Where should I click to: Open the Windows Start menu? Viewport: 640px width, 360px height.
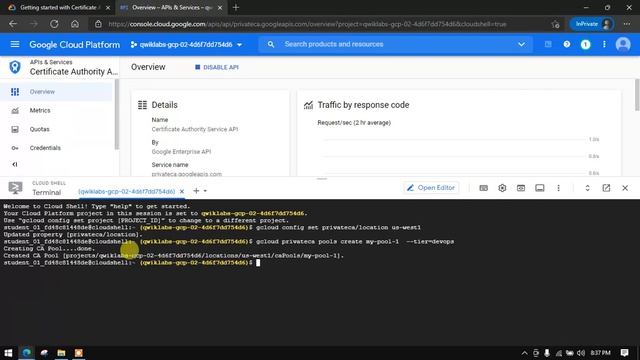point(8,353)
